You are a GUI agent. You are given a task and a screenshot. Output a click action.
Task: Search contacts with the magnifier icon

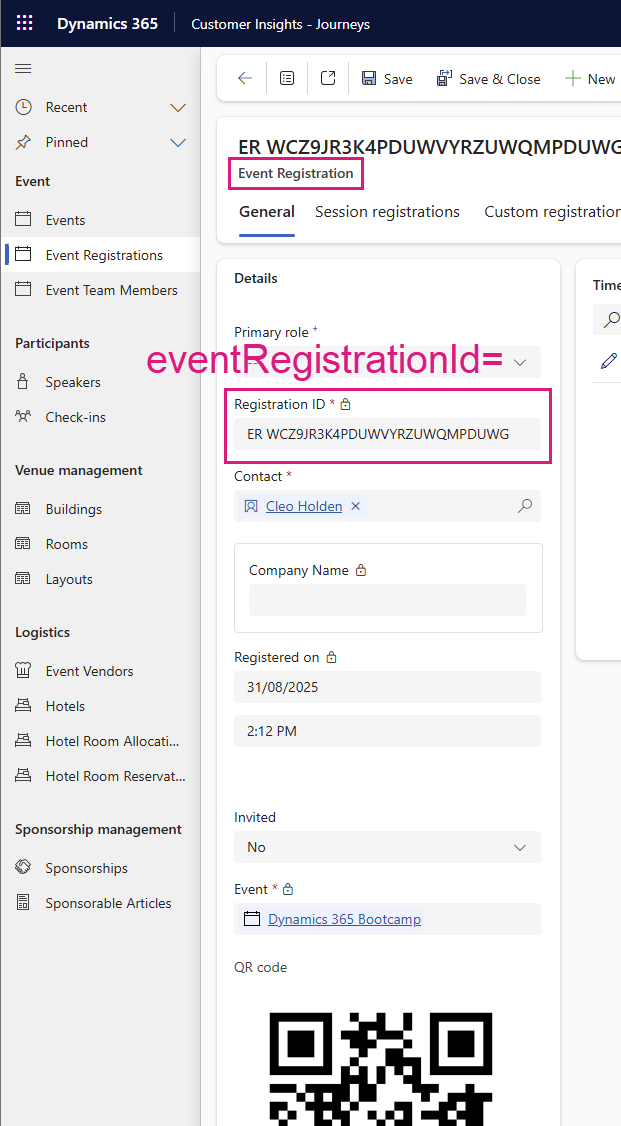(525, 506)
